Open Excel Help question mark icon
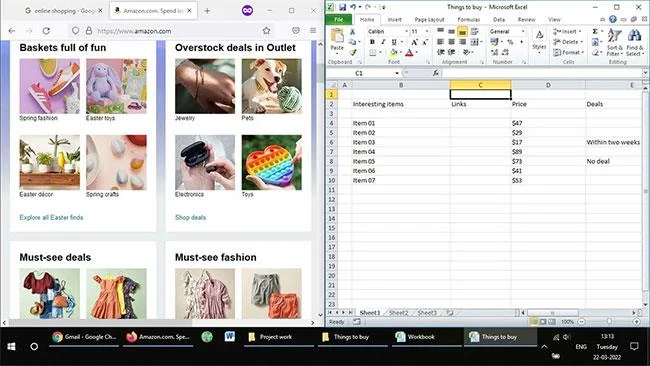This screenshot has height=366, width=650. tap(613, 19)
